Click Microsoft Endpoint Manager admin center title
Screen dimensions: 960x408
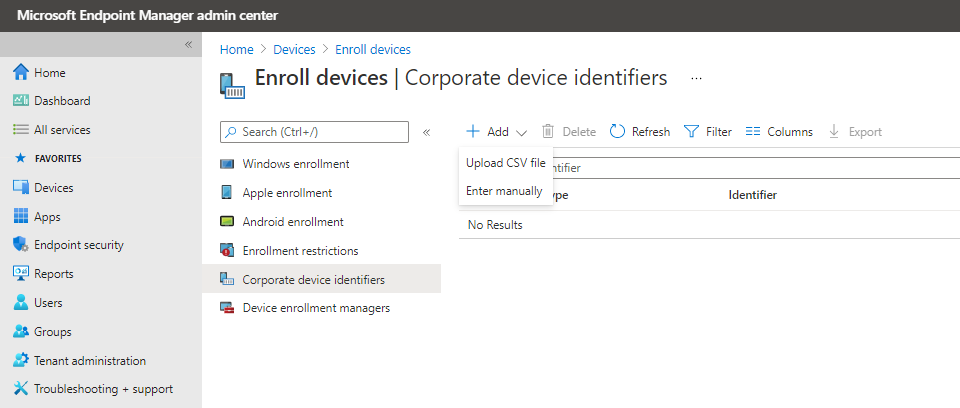[x=148, y=15]
